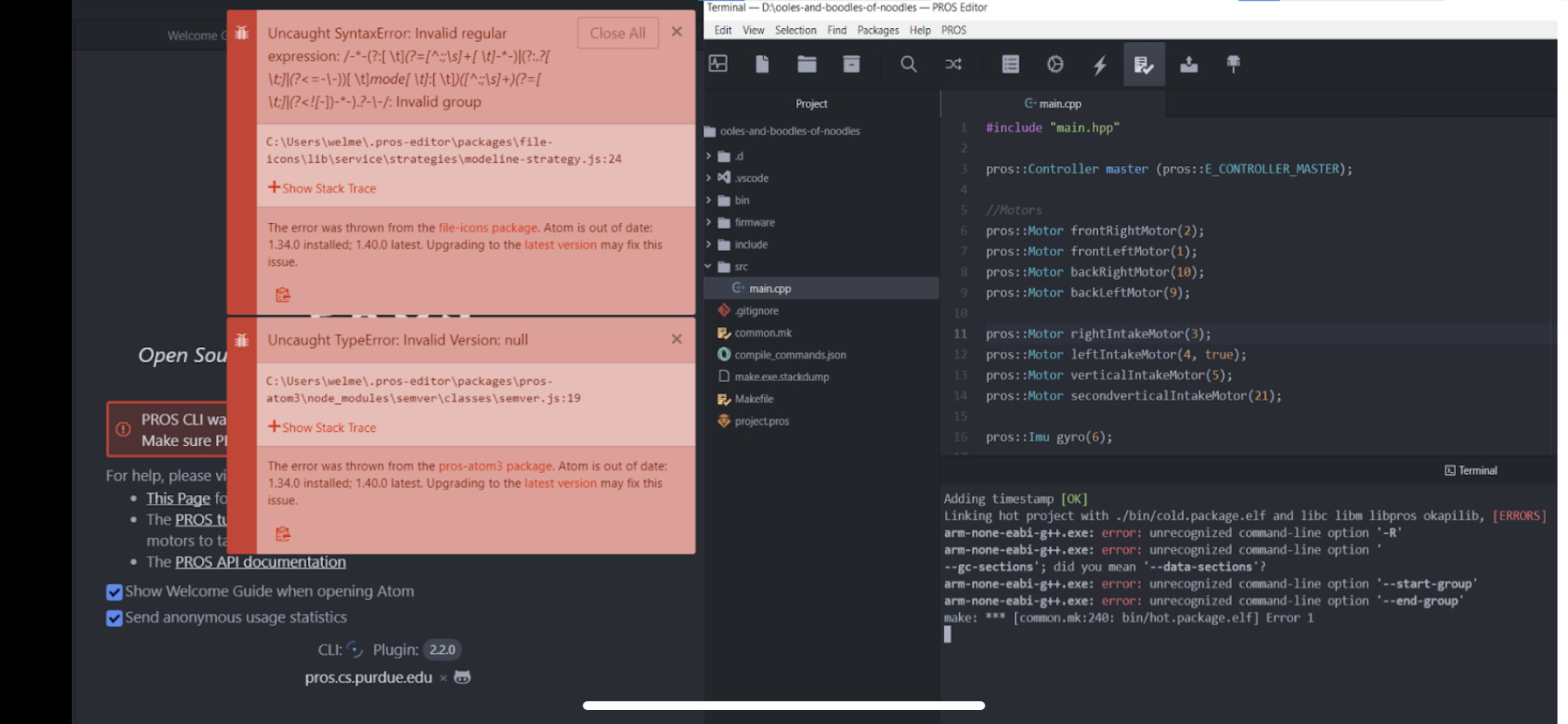Open latest version link in TypeError notification
Viewport: 1568px width, 724px height.
pyautogui.click(x=560, y=483)
